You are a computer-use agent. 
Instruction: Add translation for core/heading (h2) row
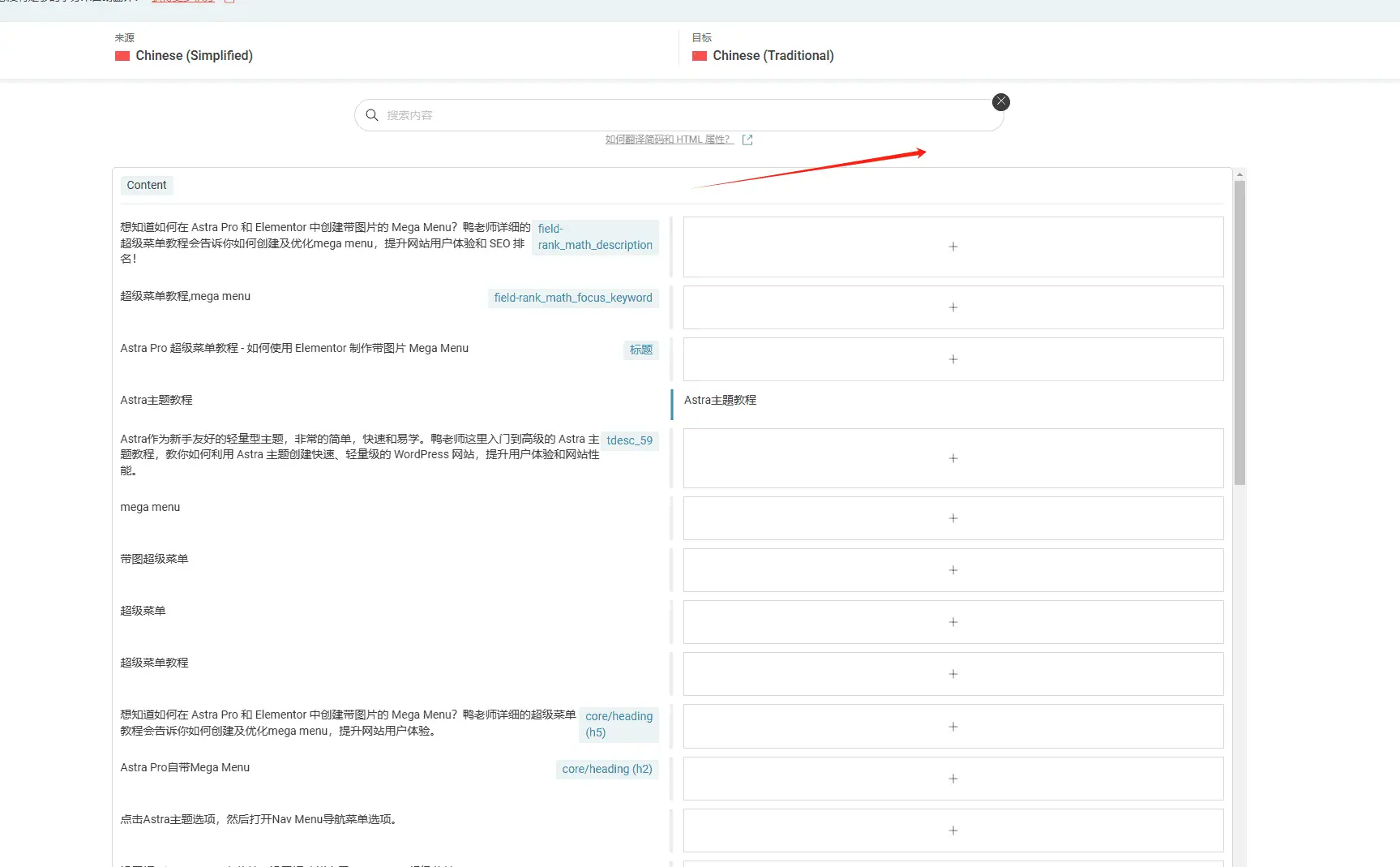point(953,779)
